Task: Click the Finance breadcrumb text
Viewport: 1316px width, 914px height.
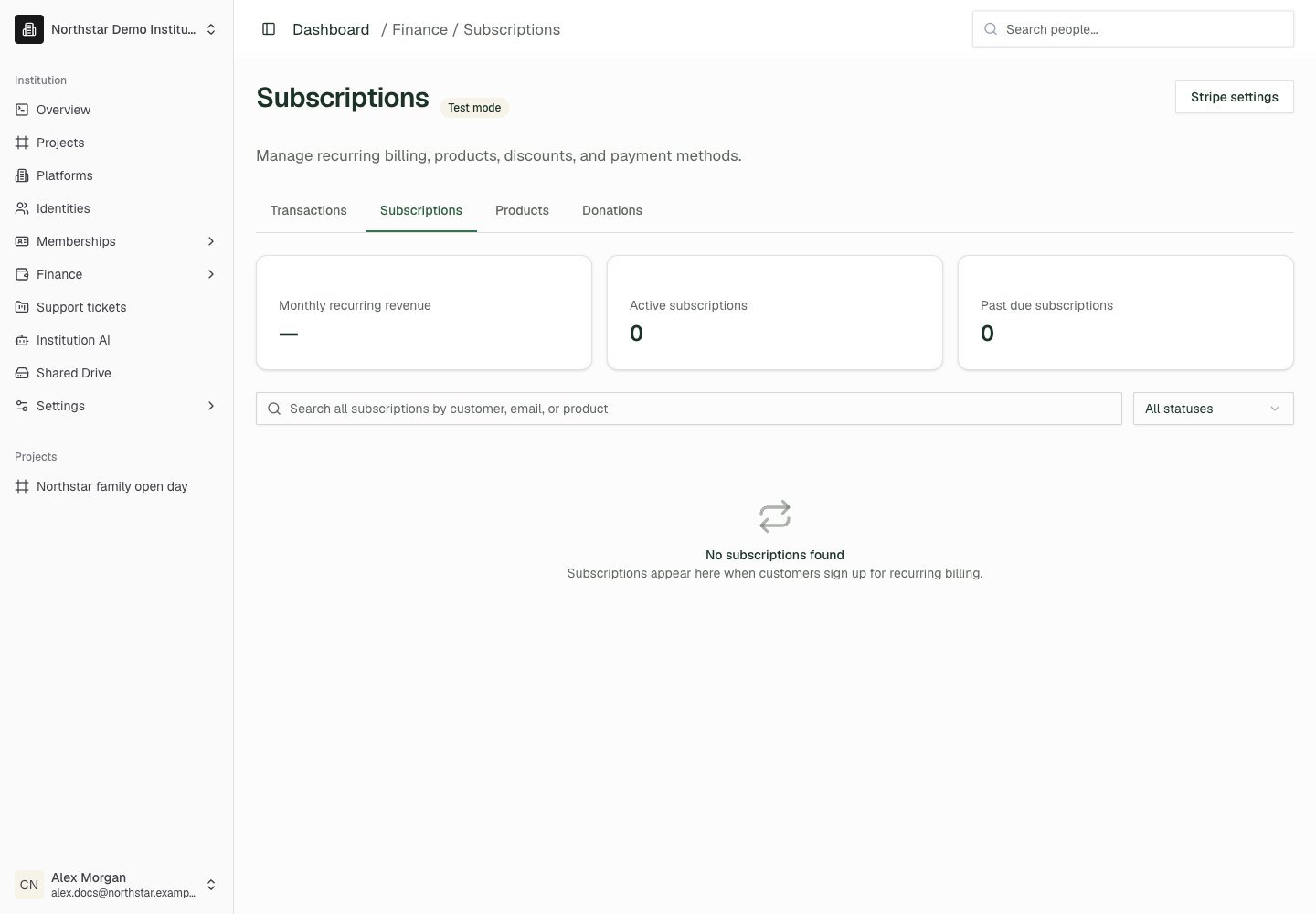Action: [419, 29]
